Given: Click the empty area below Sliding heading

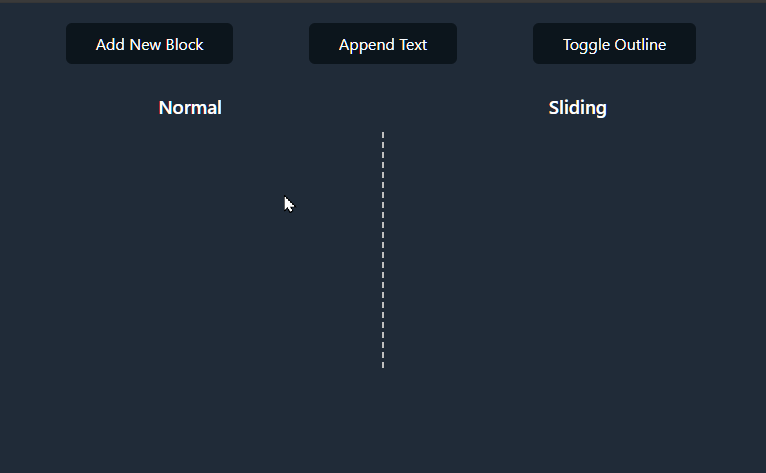Looking at the screenshot, I should (x=576, y=249).
